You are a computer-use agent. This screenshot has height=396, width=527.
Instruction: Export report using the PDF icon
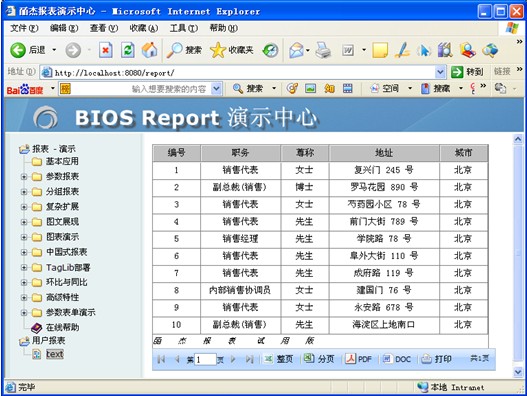(x=358, y=359)
